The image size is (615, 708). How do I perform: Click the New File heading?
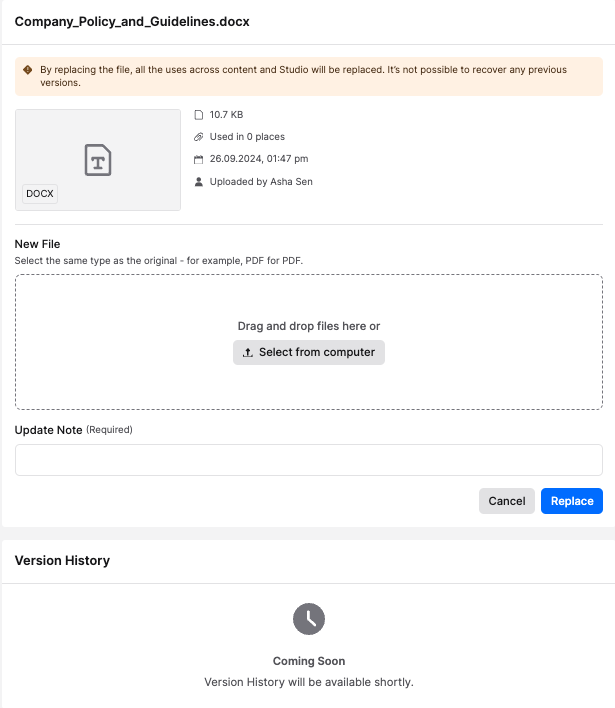[x=37, y=244]
